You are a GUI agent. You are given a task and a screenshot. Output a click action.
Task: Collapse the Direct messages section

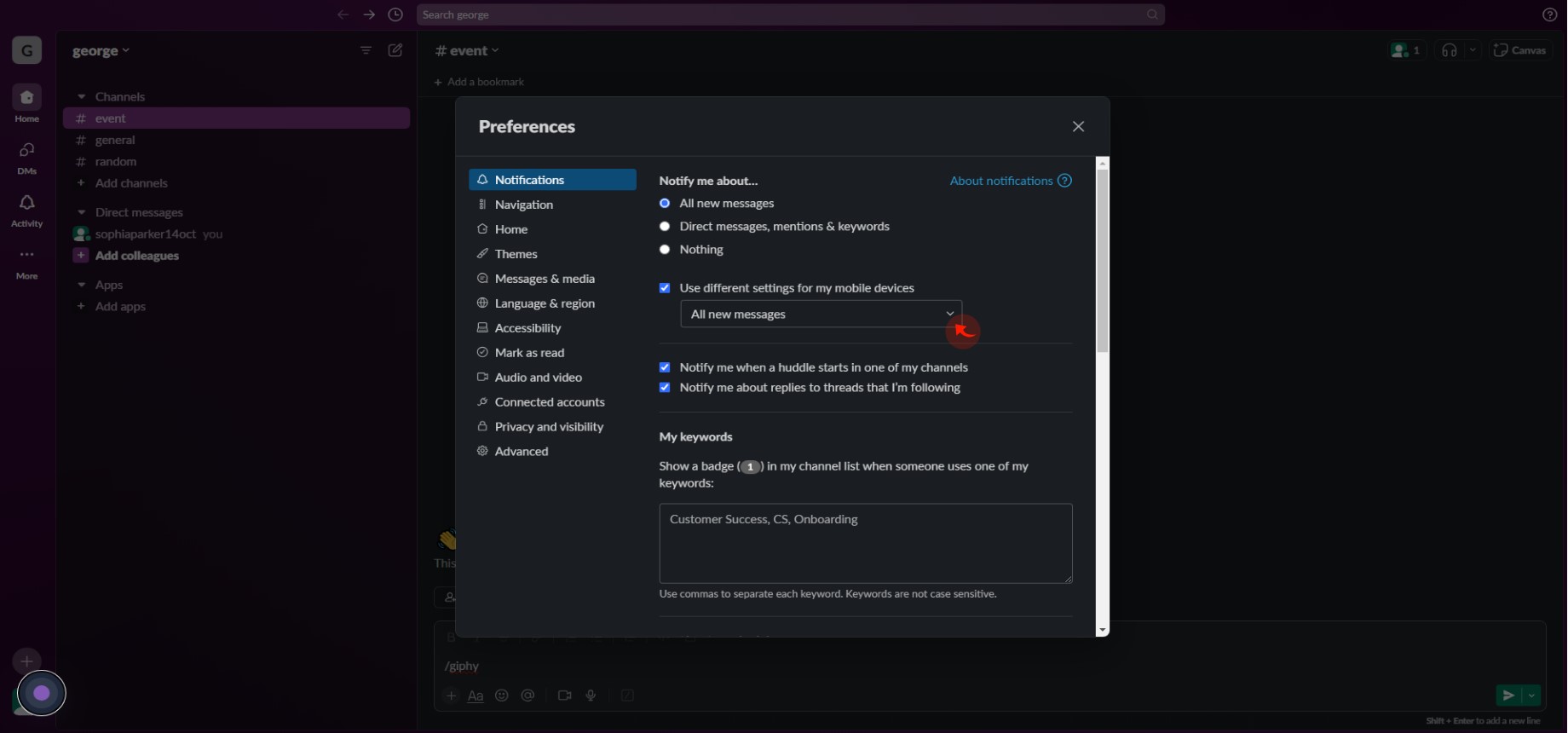(82, 212)
